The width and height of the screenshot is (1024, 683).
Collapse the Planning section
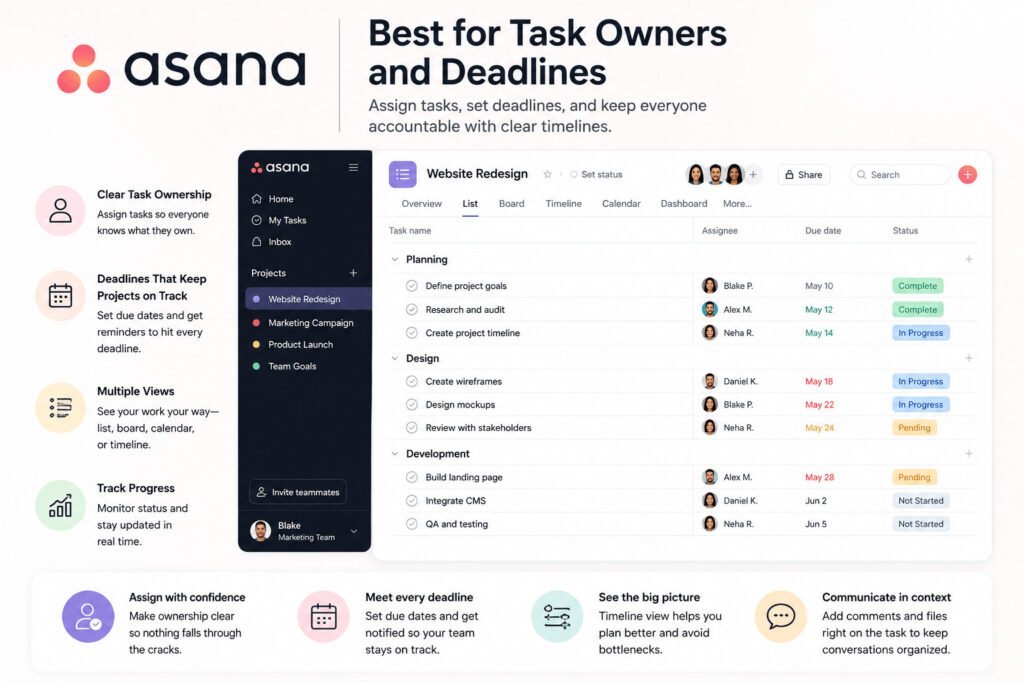click(x=394, y=259)
